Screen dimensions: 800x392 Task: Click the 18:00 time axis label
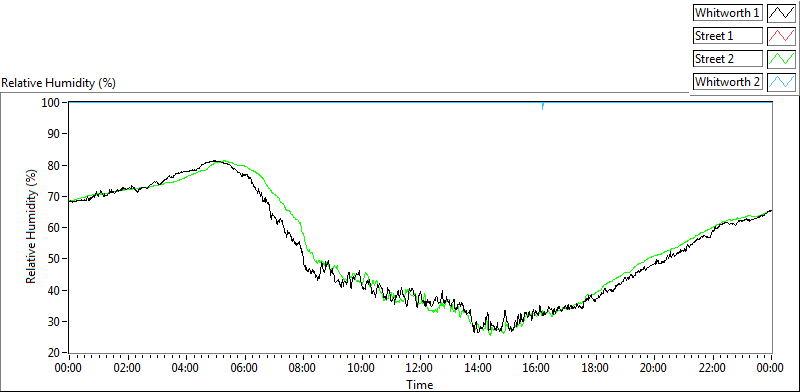[x=596, y=368]
